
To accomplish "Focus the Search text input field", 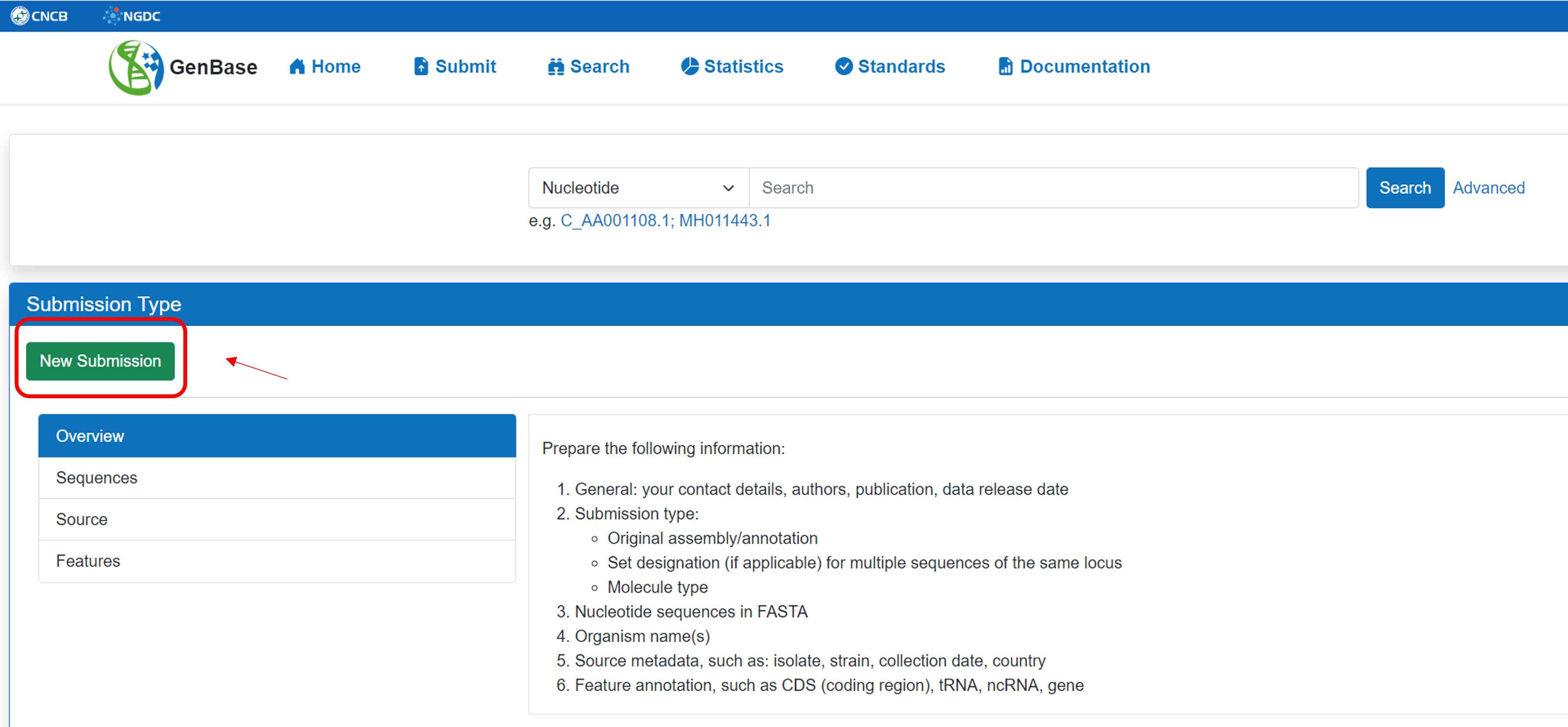I will [x=1053, y=188].
